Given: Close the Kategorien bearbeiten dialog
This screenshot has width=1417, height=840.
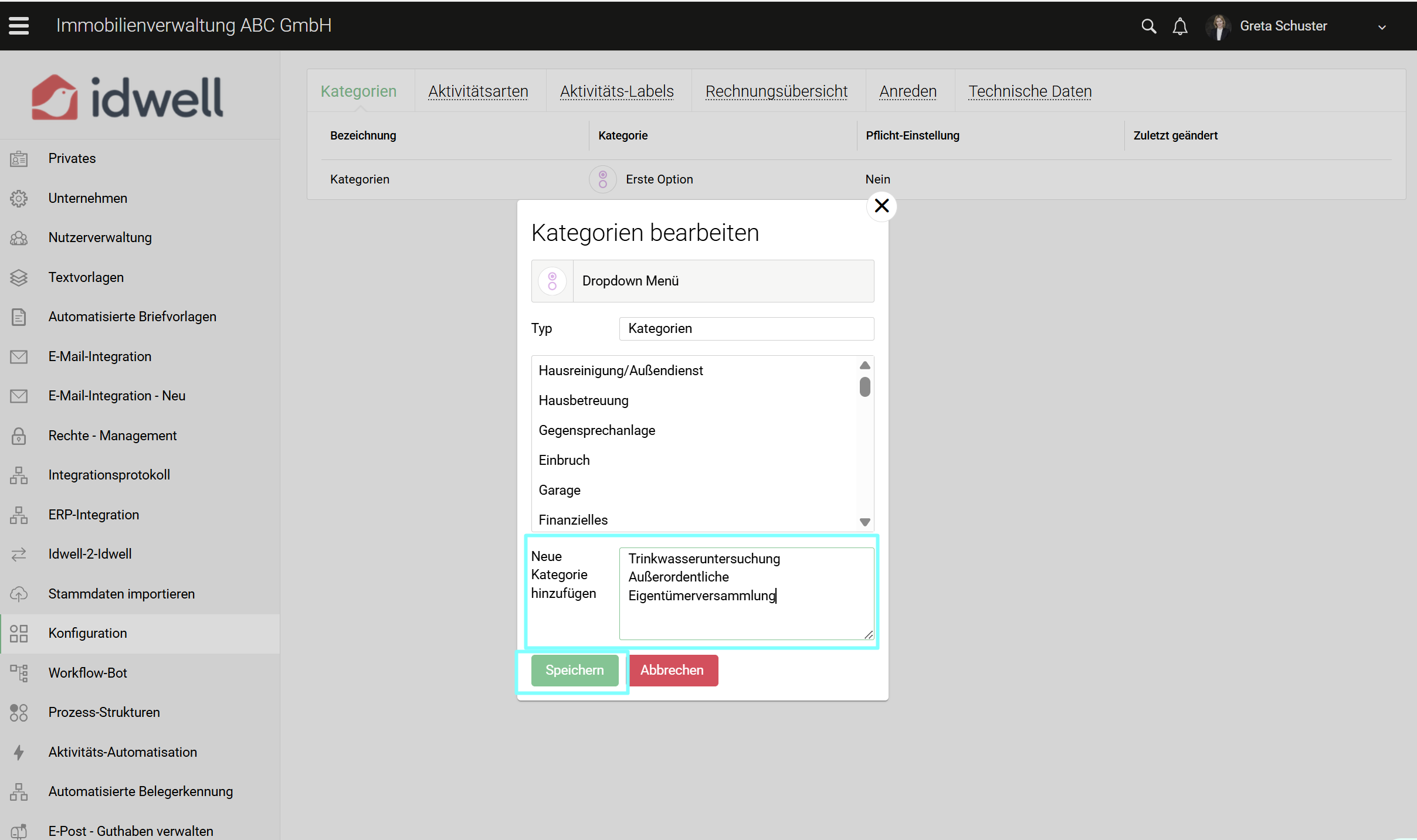Looking at the screenshot, I should (x=882, y=206).
